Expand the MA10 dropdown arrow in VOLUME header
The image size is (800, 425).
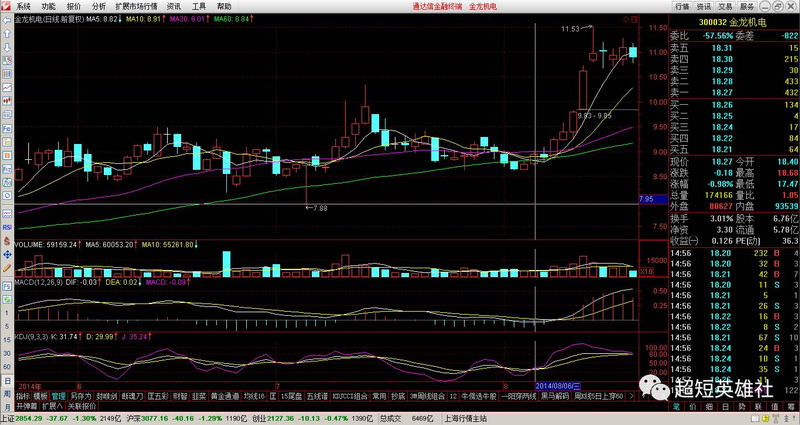(x=197, y=243)
